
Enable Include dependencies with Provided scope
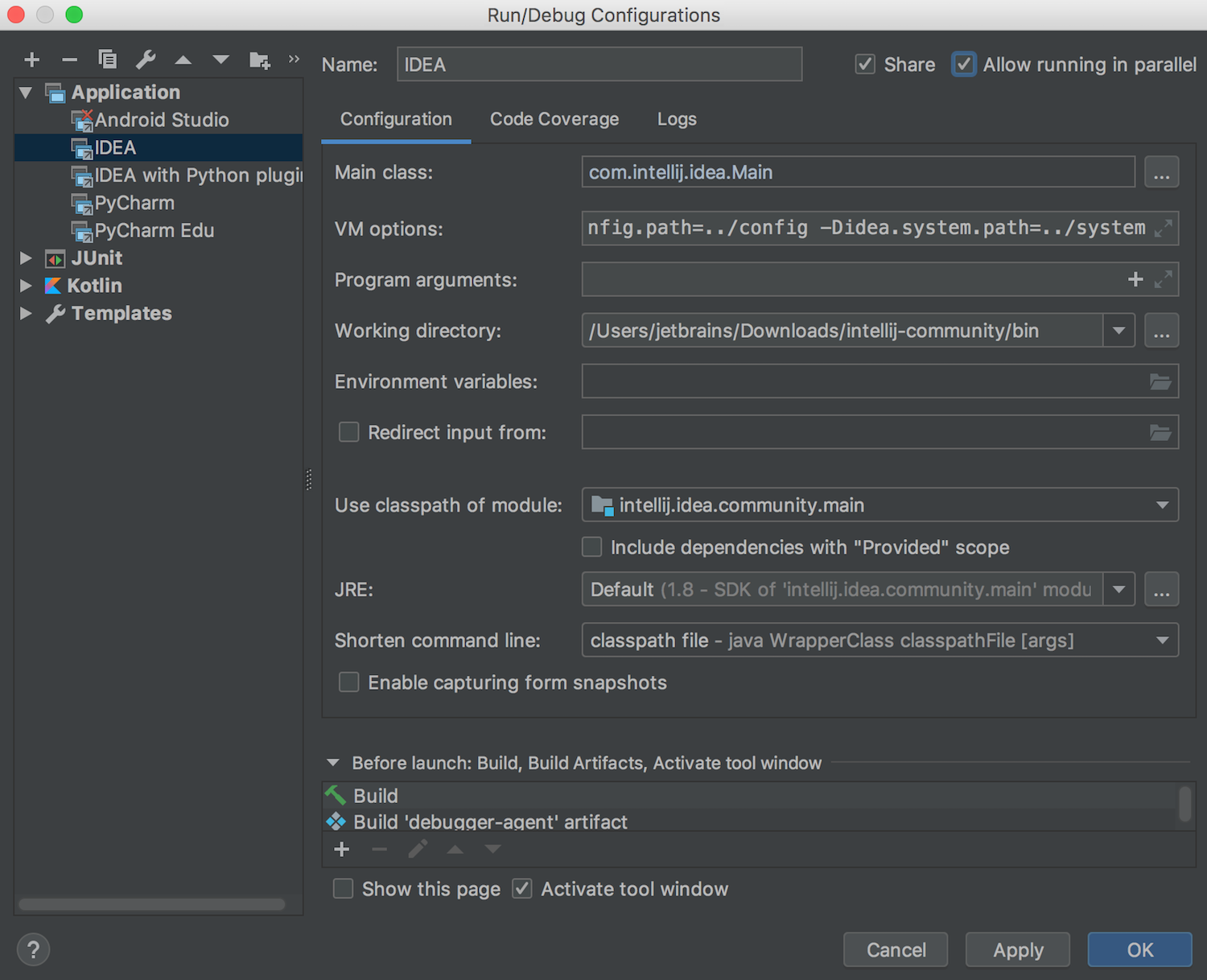point(592,547)
